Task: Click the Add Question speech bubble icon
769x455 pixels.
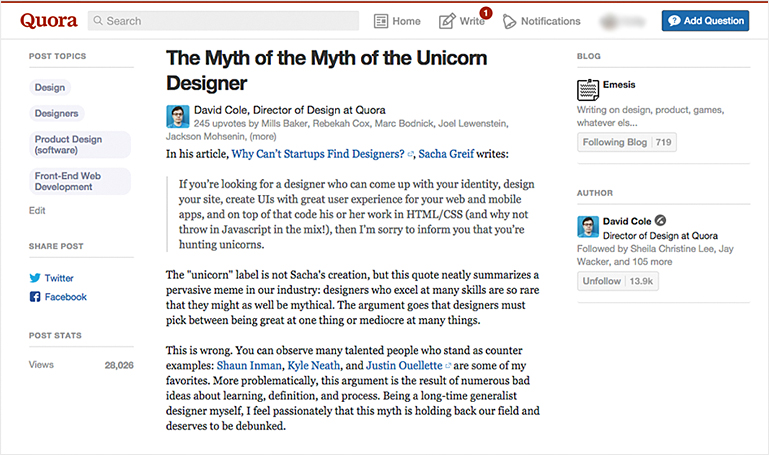Action: pyautogui.click(x=674, y=21)
